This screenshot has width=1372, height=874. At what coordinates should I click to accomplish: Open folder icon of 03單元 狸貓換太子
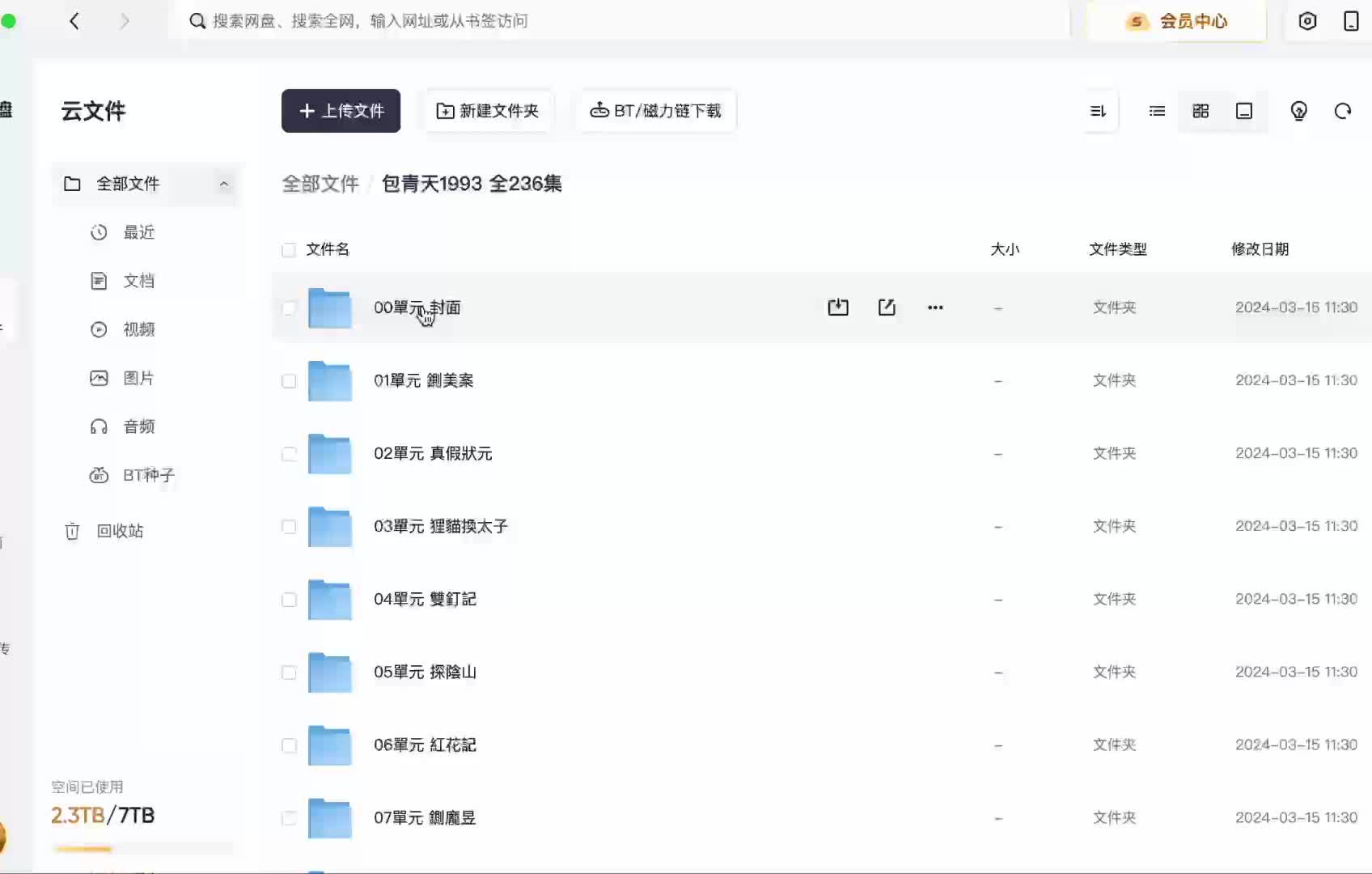(x=330, y=526)
